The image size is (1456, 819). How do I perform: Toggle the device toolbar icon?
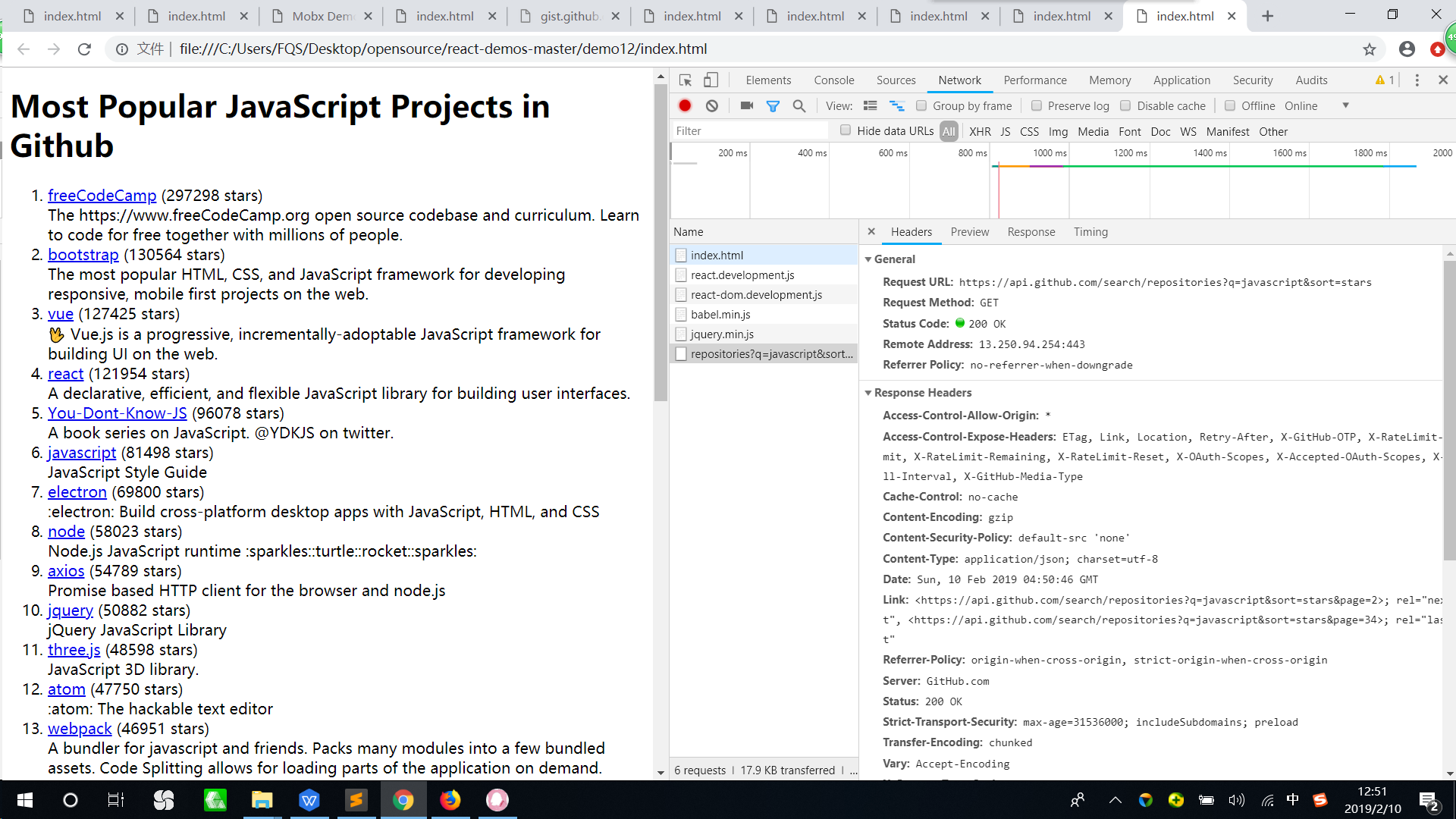[711, 80]
